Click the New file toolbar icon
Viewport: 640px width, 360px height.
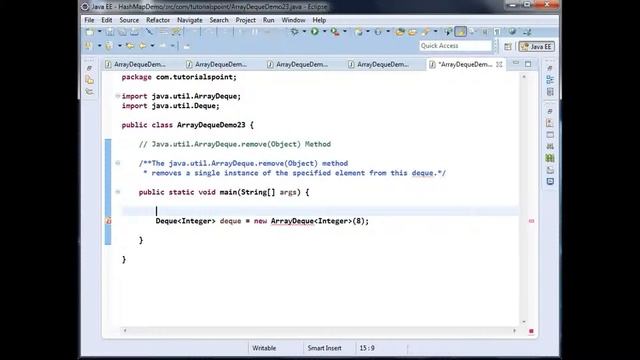coord(90,31)
